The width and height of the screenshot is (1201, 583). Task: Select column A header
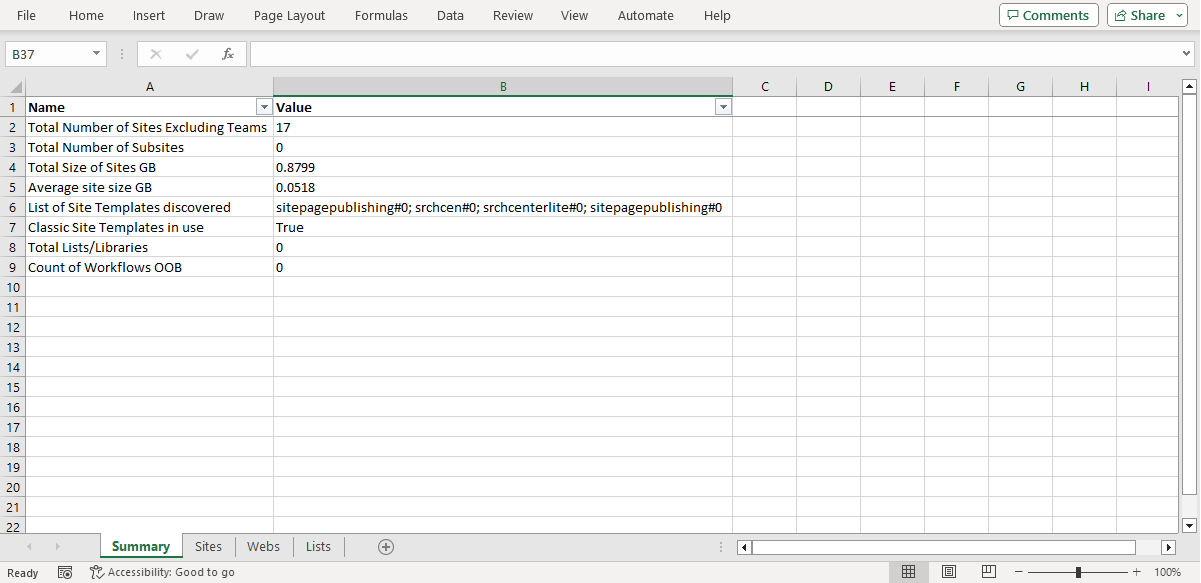tap(150, 87)
